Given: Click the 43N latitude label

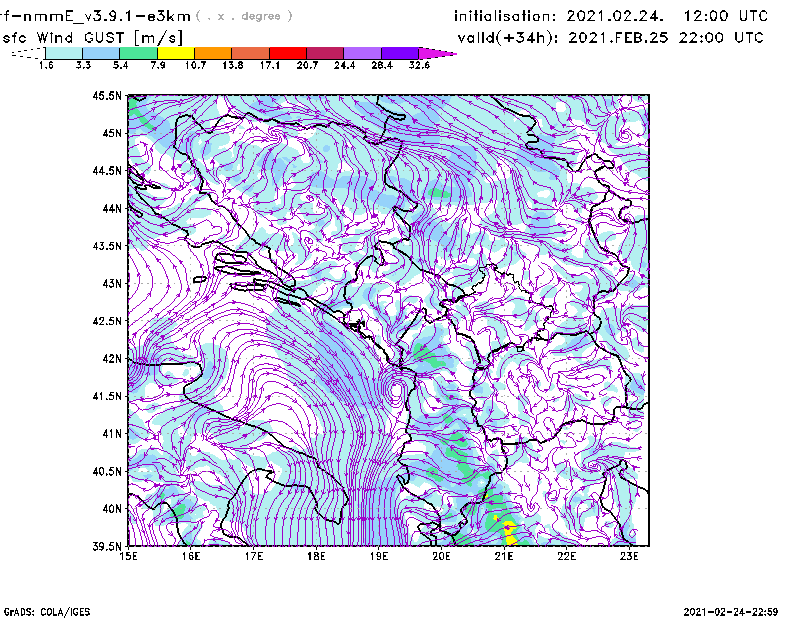Looking at the screenshot, I should [x=112, y=283].
